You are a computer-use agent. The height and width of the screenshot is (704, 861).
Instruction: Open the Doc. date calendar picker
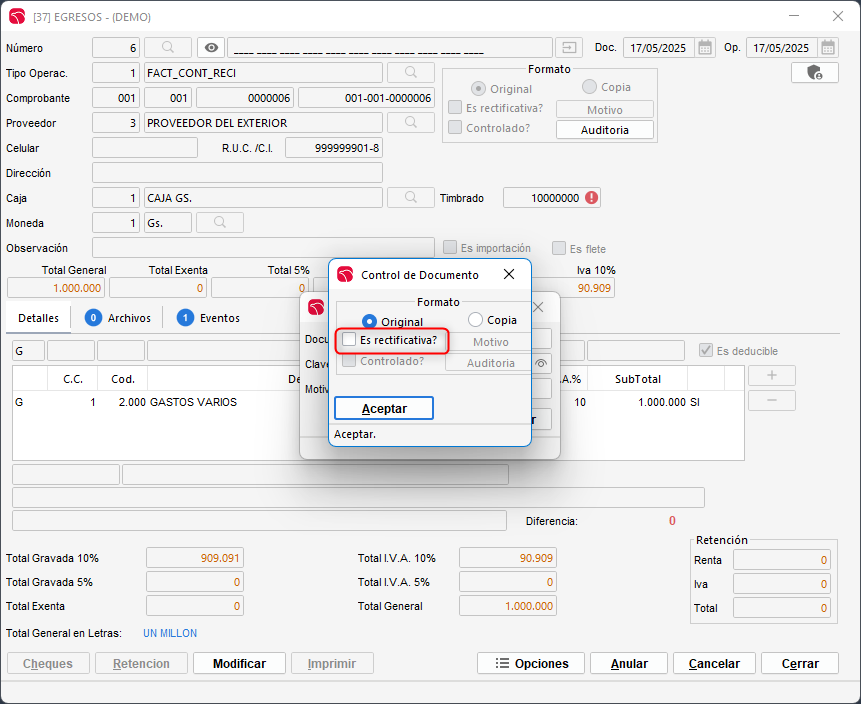(705, 47)
